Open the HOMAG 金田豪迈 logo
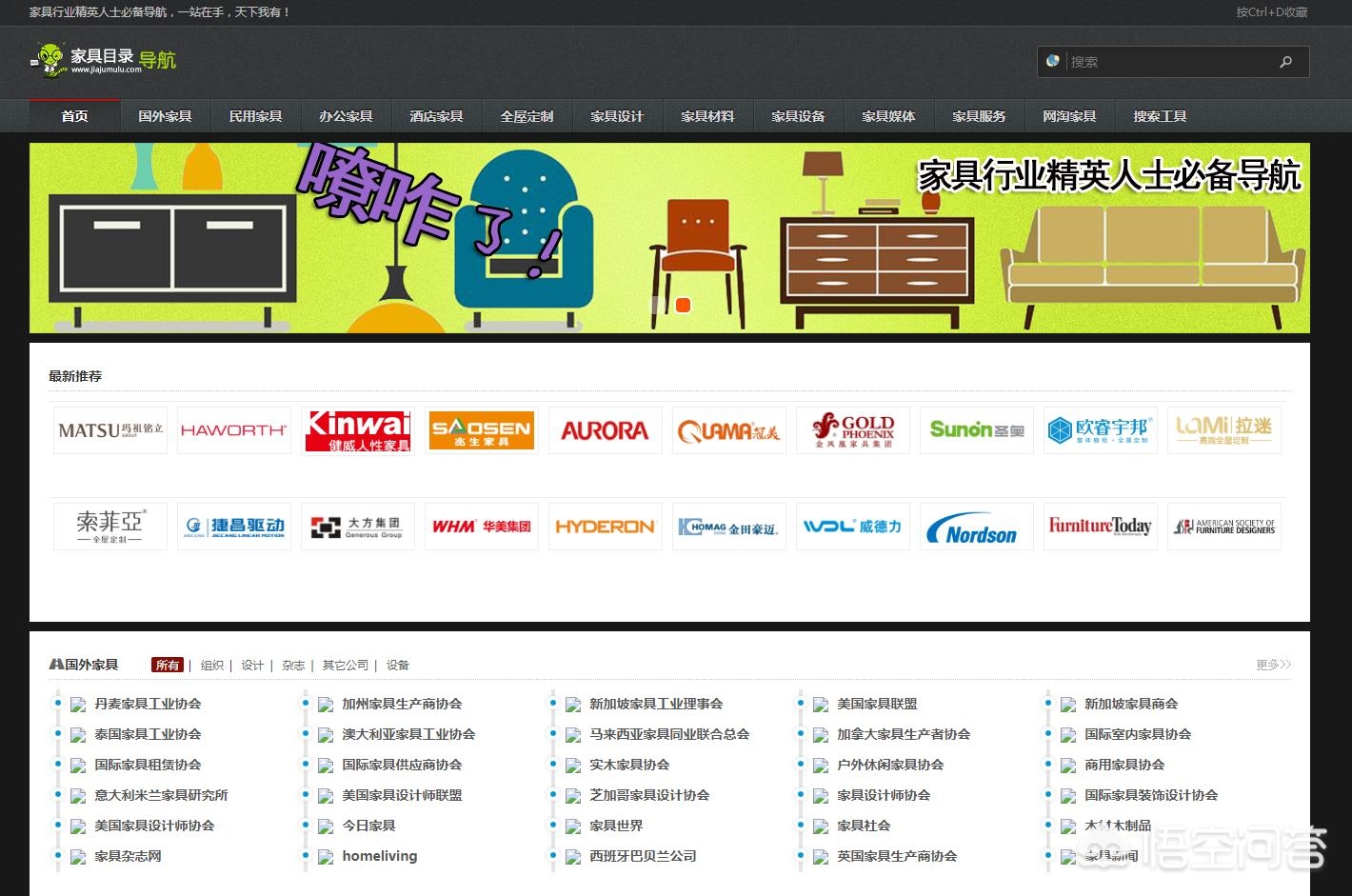Viewport: 1352px width, 896px height. coord(729,527)
